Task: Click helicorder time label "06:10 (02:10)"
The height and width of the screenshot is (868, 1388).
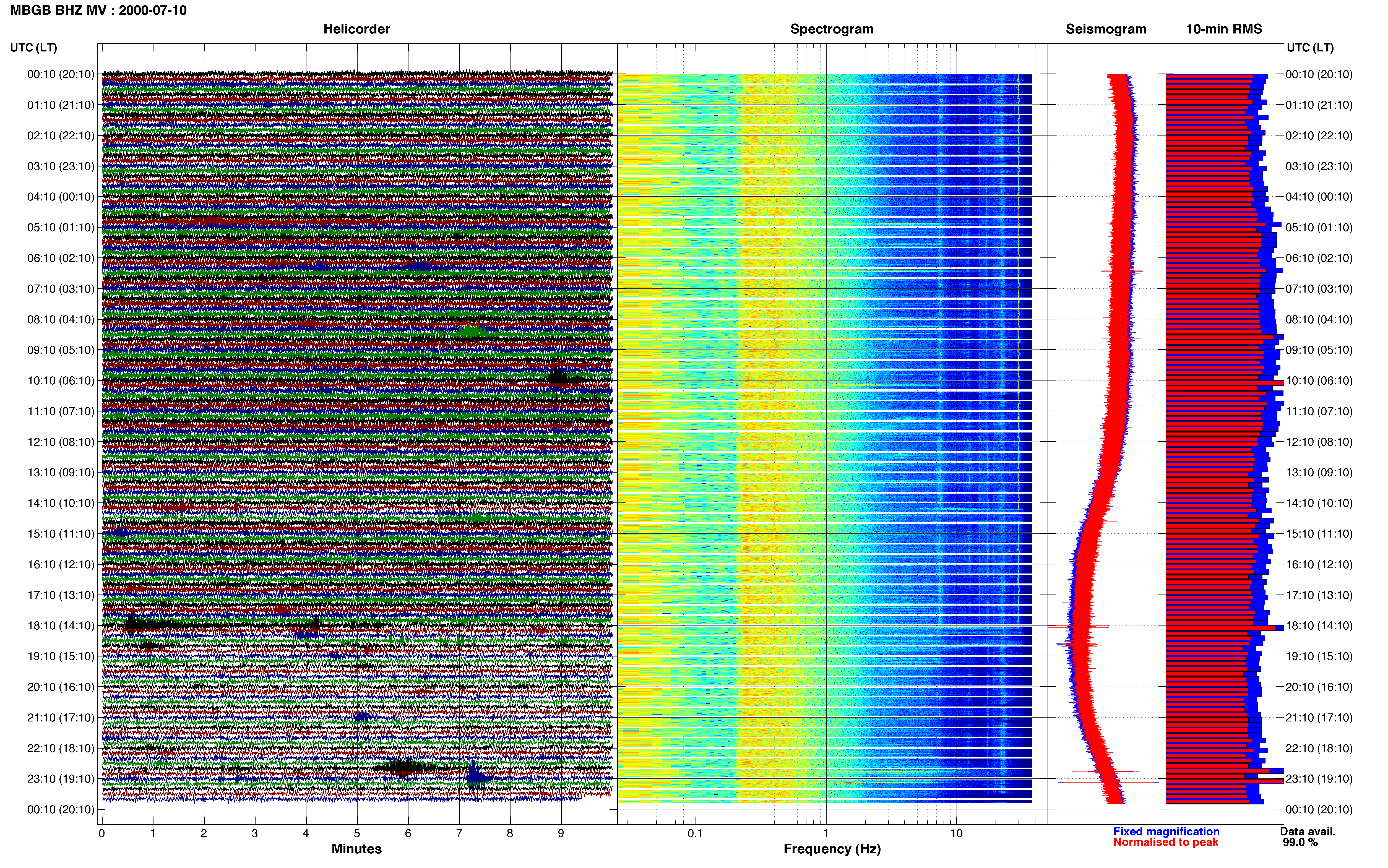Action: click(61, 258)
